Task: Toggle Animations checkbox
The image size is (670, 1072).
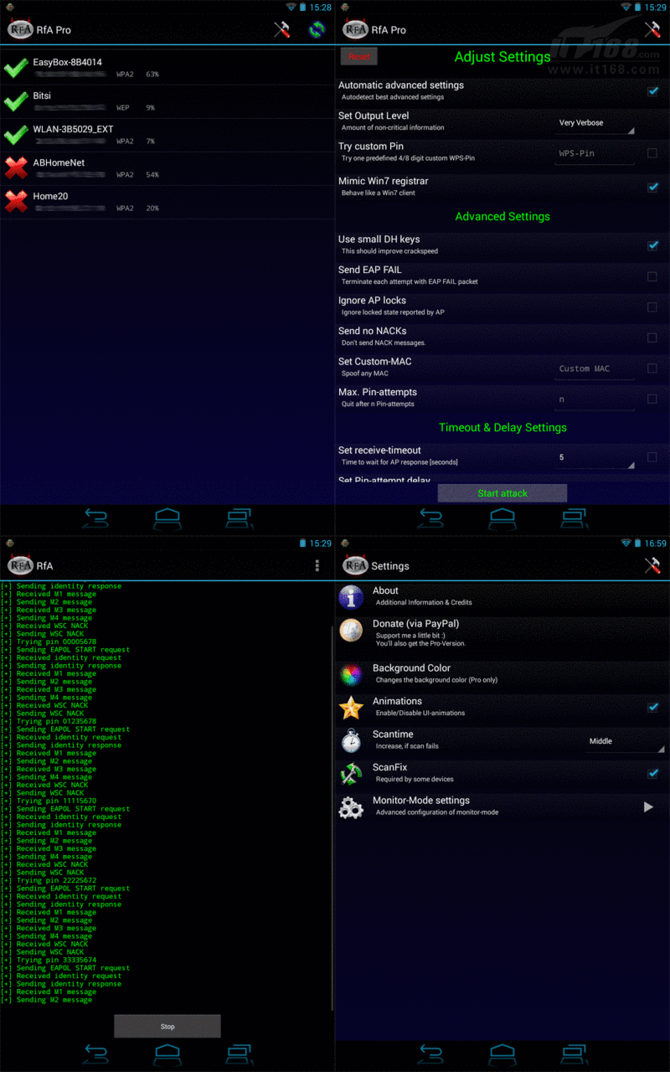Action: coord(652,707)
